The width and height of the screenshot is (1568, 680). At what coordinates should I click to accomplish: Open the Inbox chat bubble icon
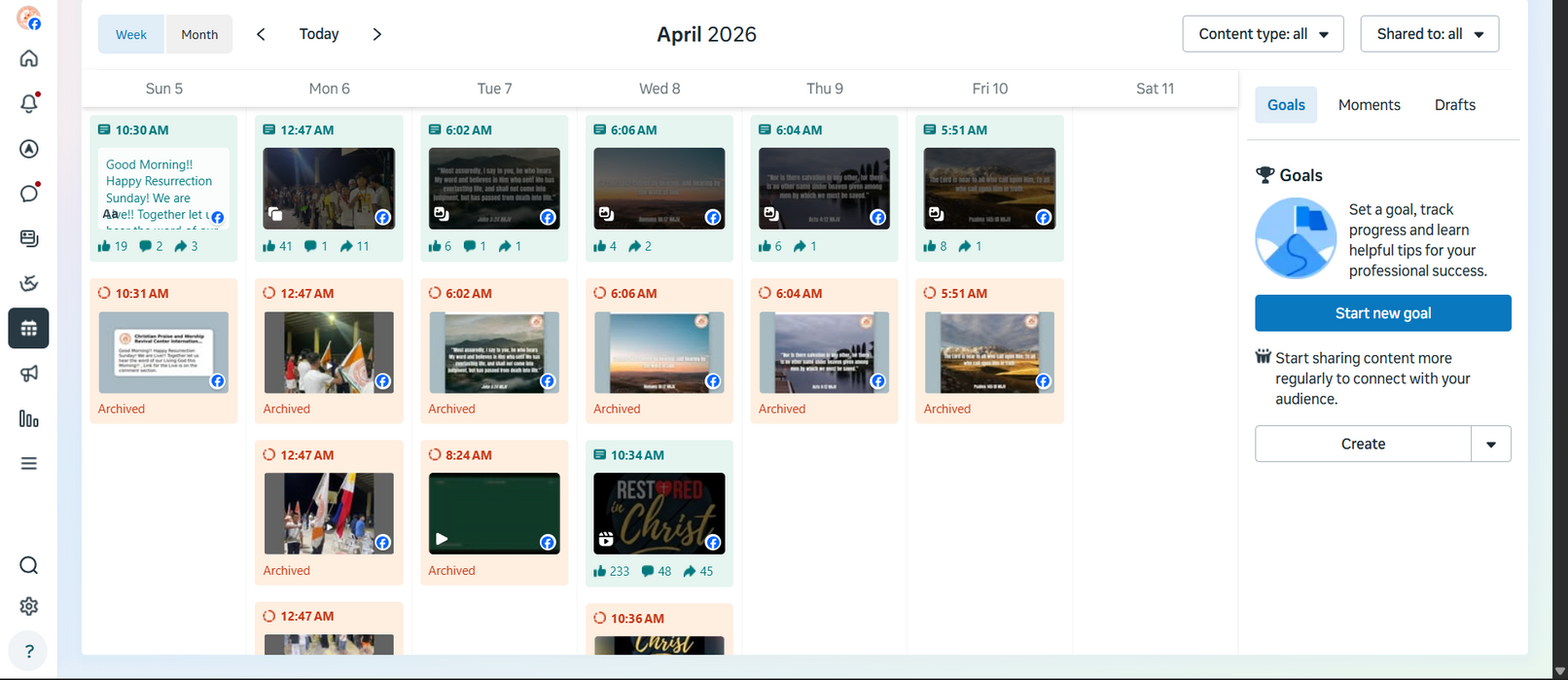coord(29,193)
